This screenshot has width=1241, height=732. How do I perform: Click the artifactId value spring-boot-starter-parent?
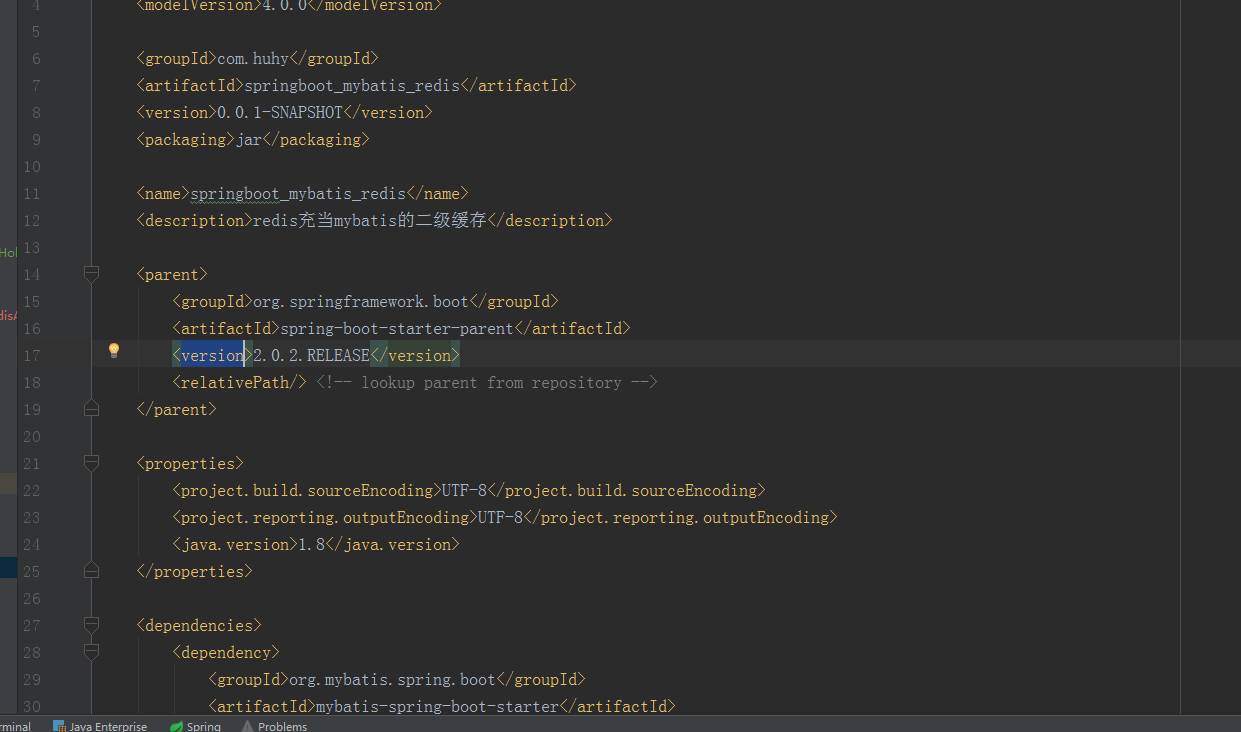396,328
